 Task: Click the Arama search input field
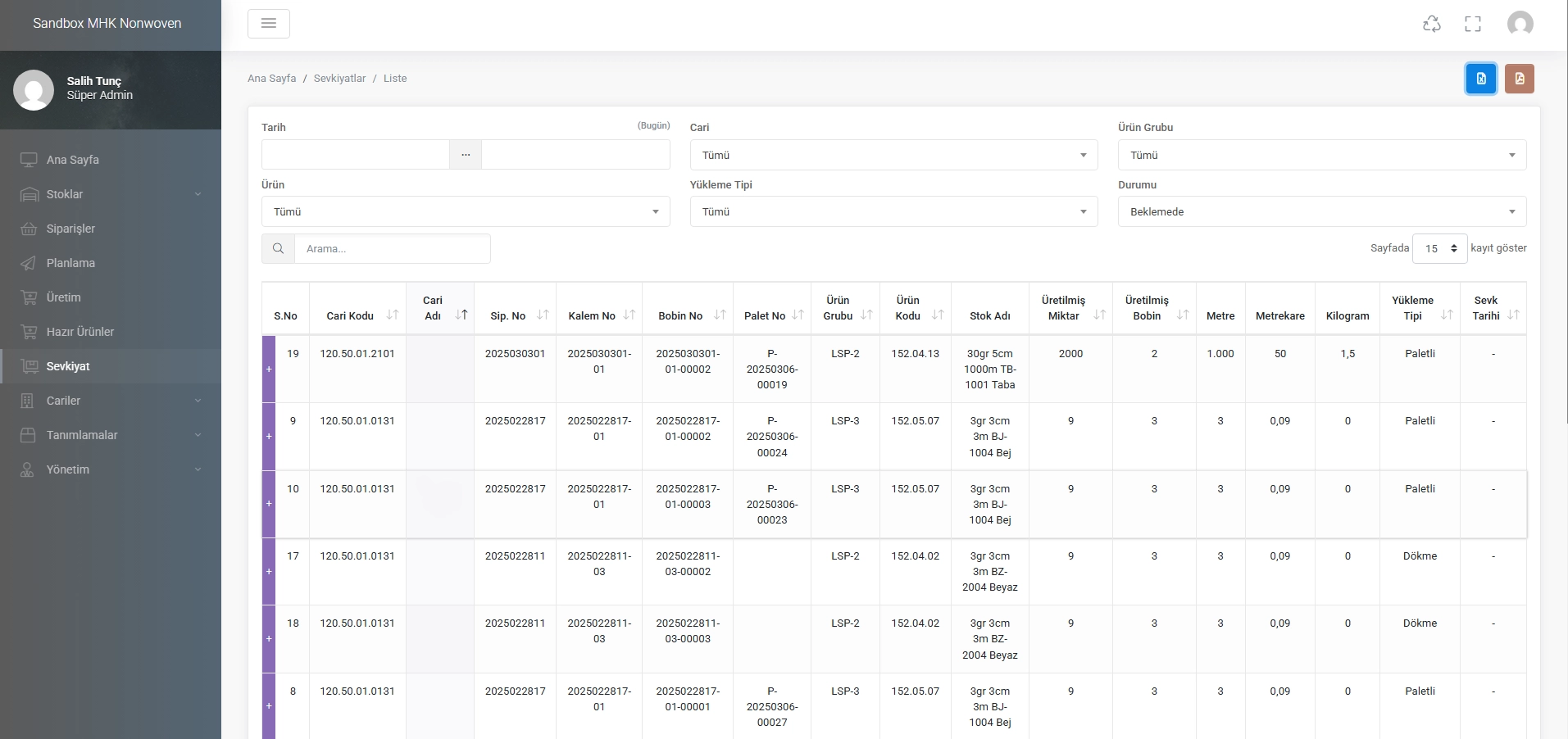click(x=392, y=249)
